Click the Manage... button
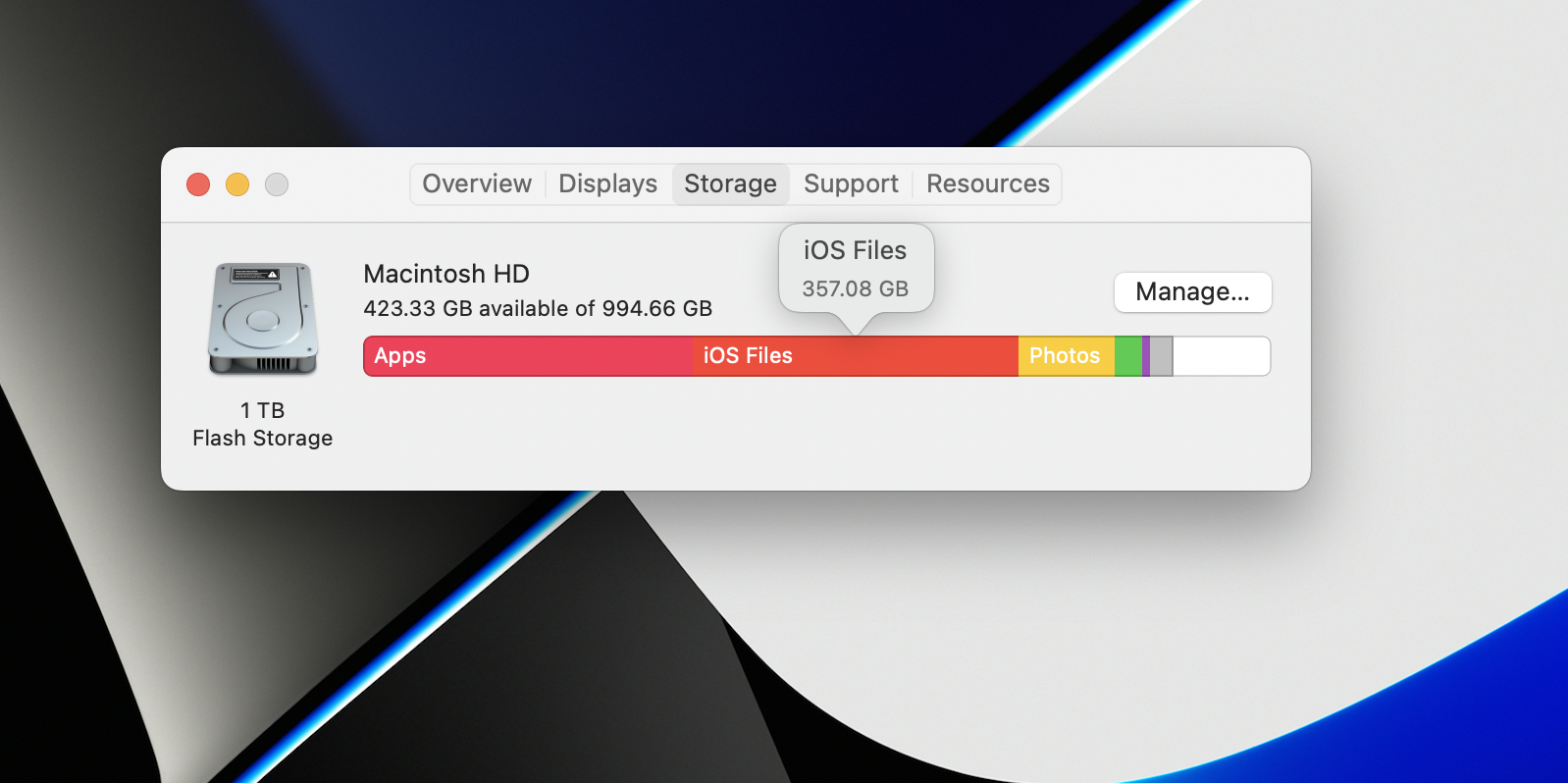Image resolution: width=1568 pixels, height=783 pixels. (x=1192, y=292)
